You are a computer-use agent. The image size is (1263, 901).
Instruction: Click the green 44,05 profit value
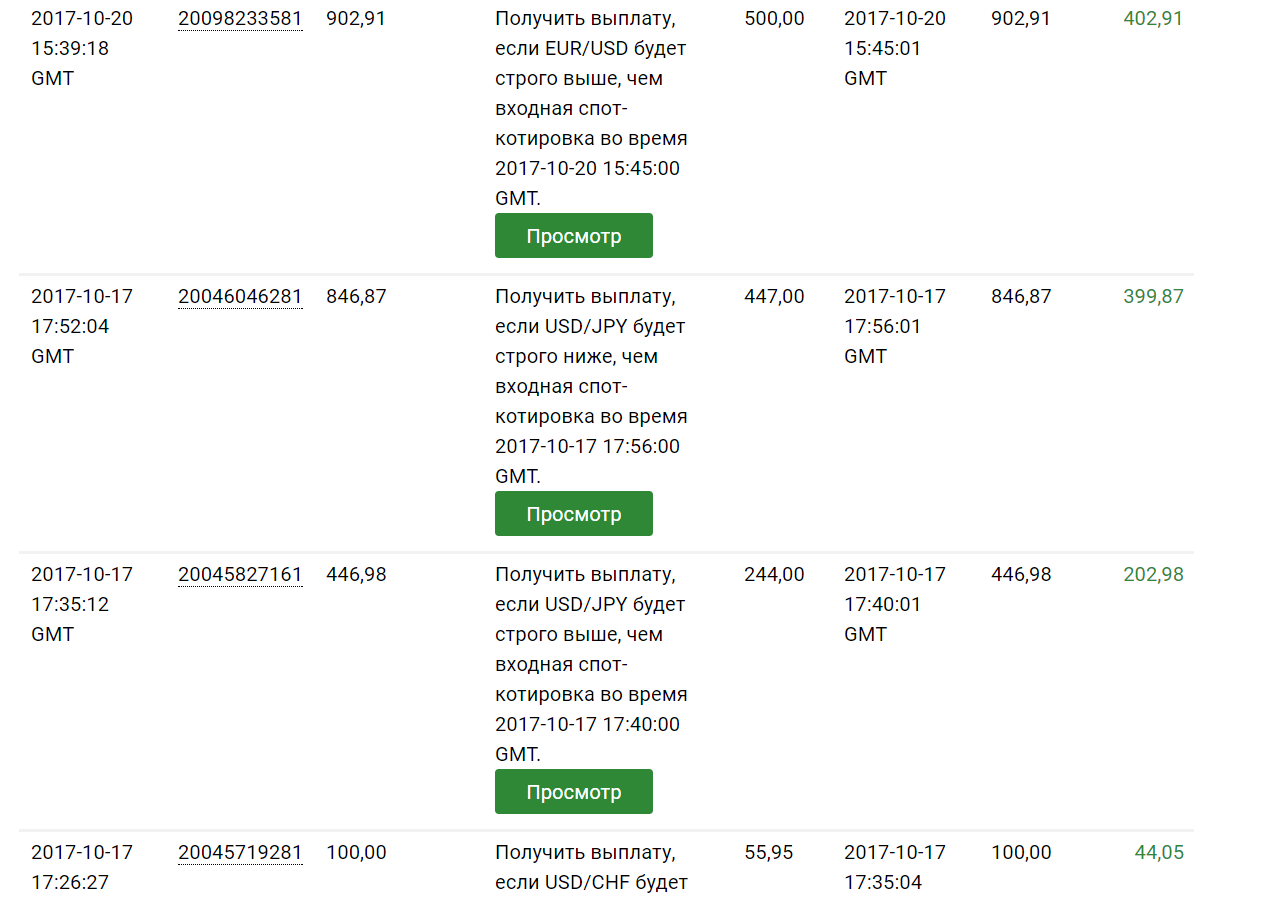pyautogui.click(x=1158, y=853)
